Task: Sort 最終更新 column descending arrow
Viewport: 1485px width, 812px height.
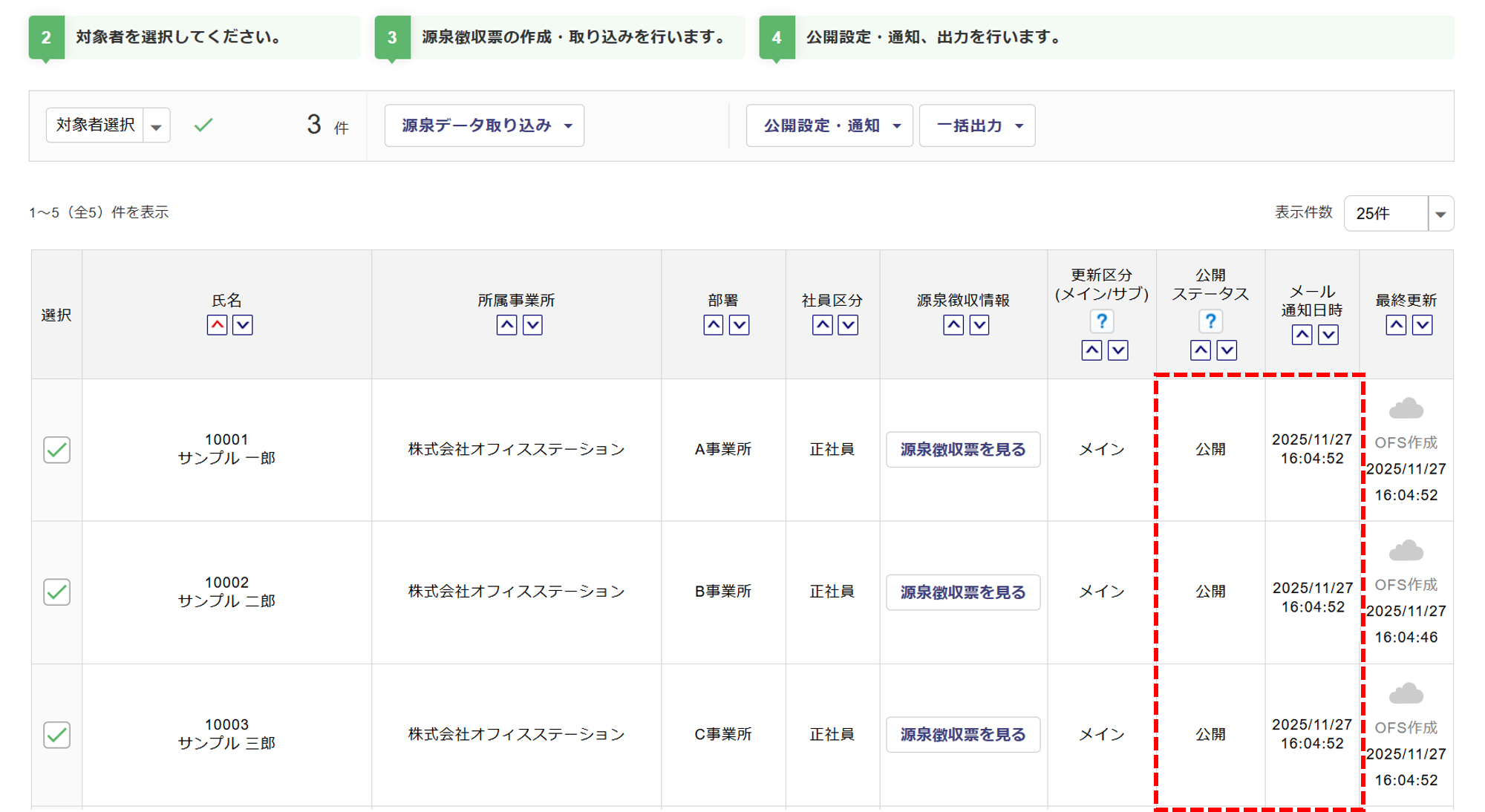Action: (x=1422, y=325)
